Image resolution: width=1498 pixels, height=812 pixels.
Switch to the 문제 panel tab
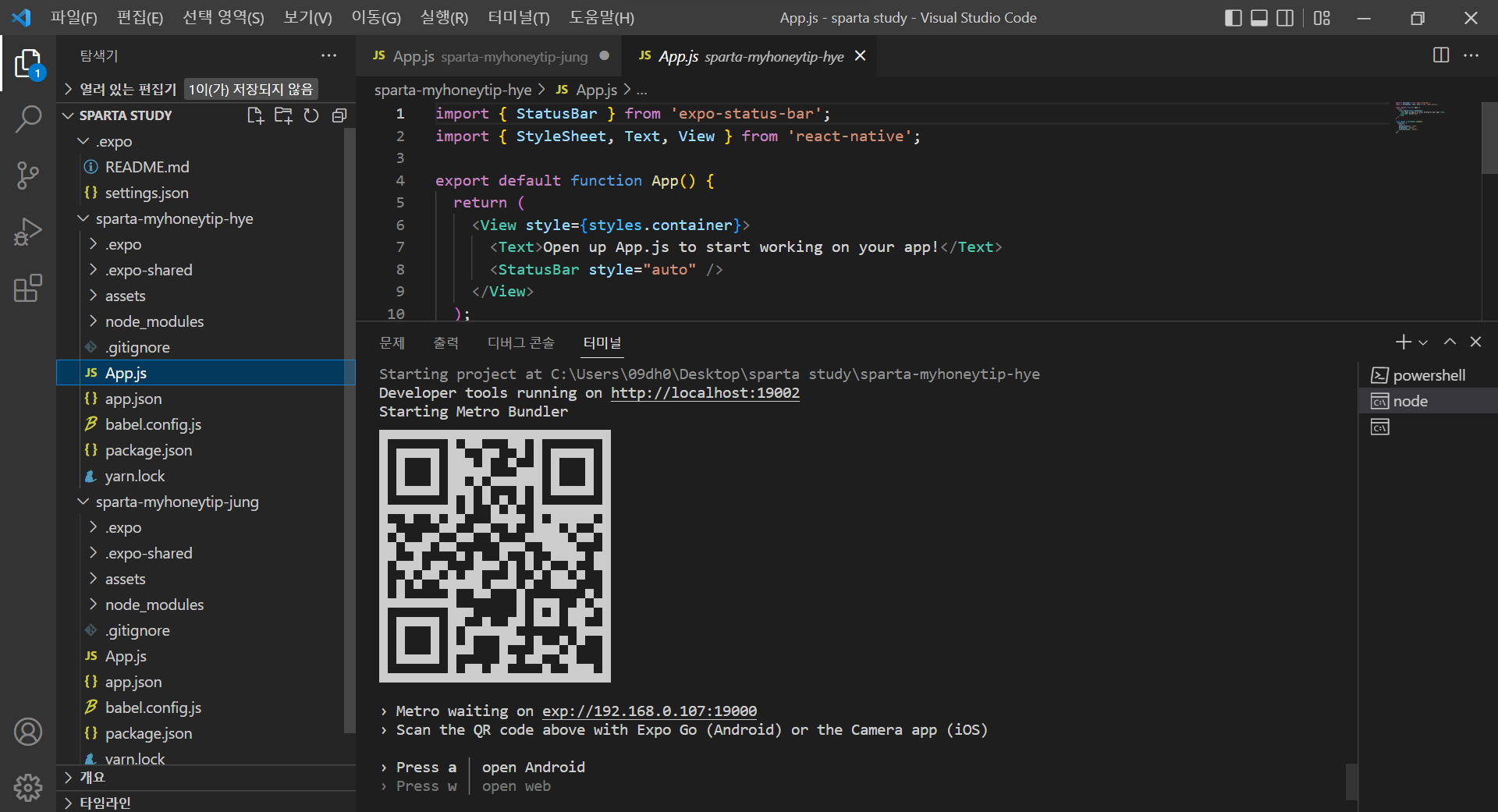[x=392, y=342]
